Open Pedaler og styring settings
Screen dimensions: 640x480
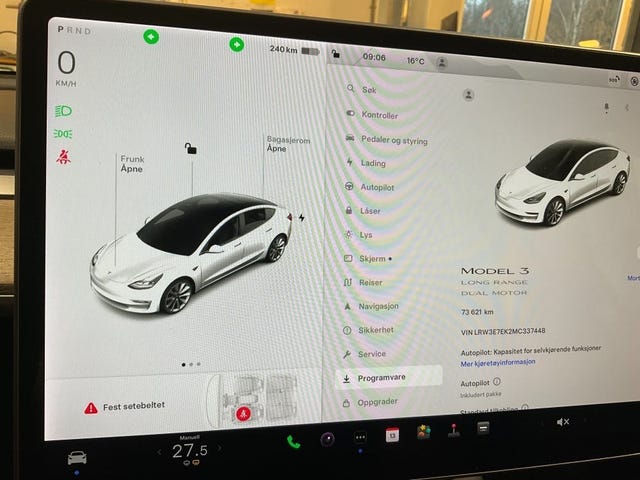tap(387, 140)
